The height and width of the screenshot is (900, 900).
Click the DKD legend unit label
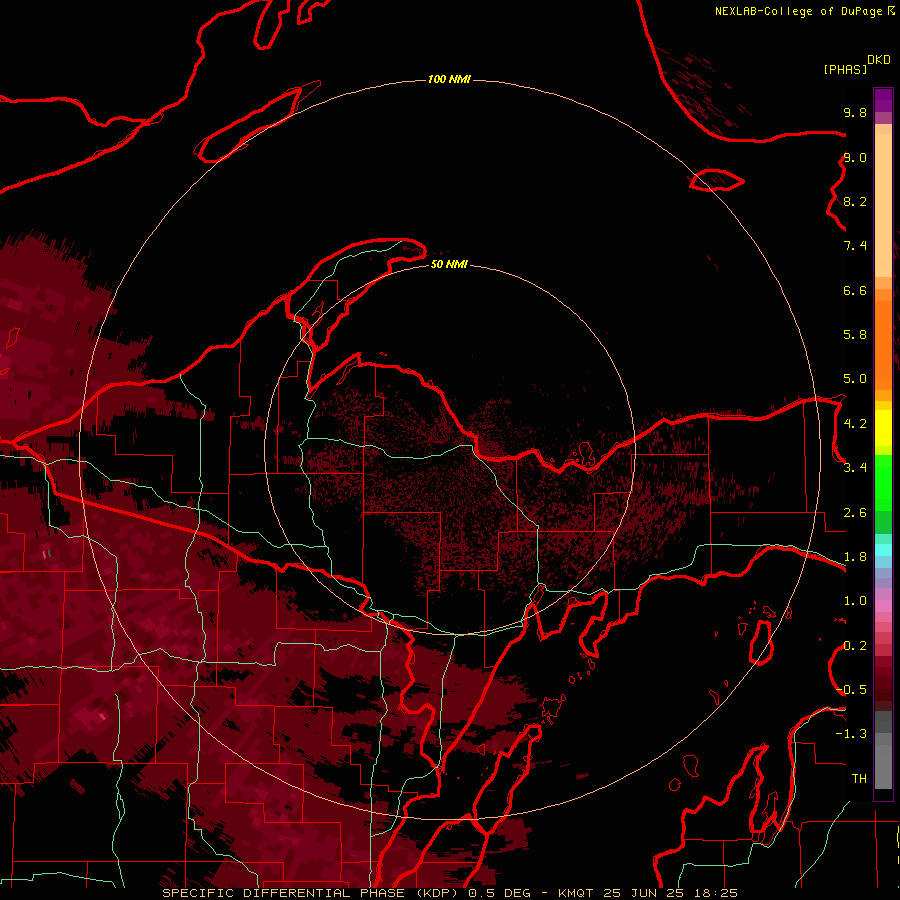[x=879, y=59]
